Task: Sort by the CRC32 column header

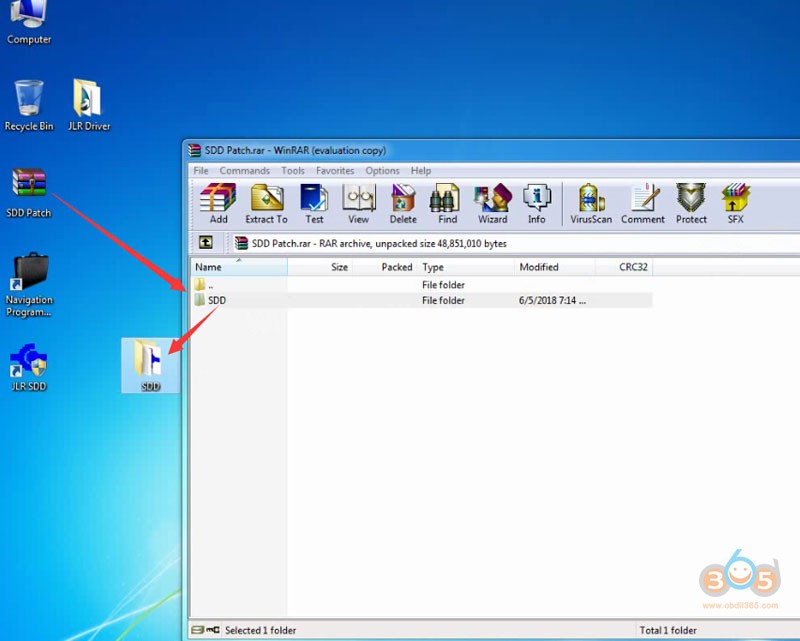Action: point(624,267)
